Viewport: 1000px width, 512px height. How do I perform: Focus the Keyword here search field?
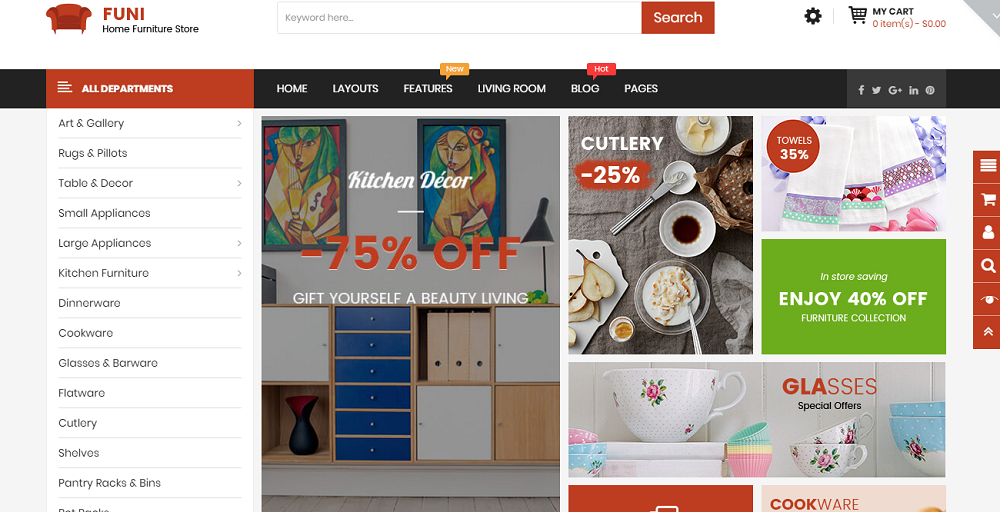[x=459, y=17]
